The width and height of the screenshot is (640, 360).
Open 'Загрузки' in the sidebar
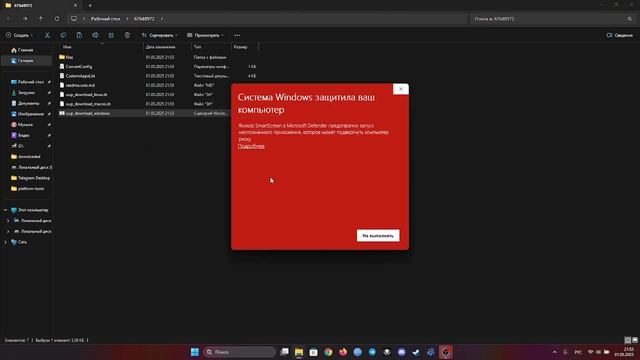click(x=26, y=93)
